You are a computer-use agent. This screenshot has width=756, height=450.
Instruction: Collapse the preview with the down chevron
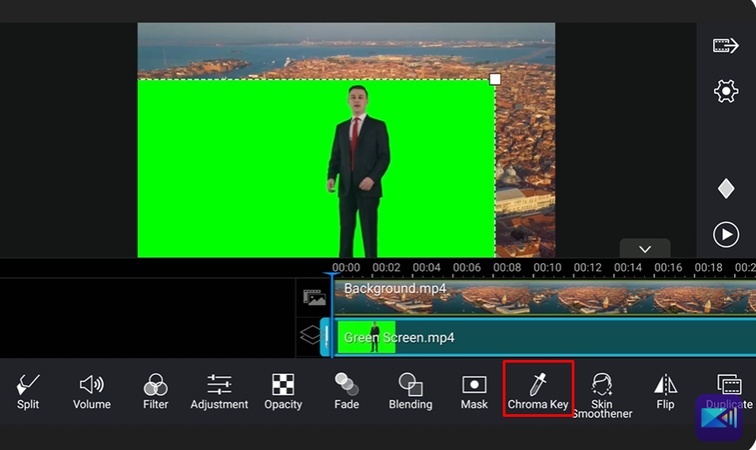click(645, 249)
